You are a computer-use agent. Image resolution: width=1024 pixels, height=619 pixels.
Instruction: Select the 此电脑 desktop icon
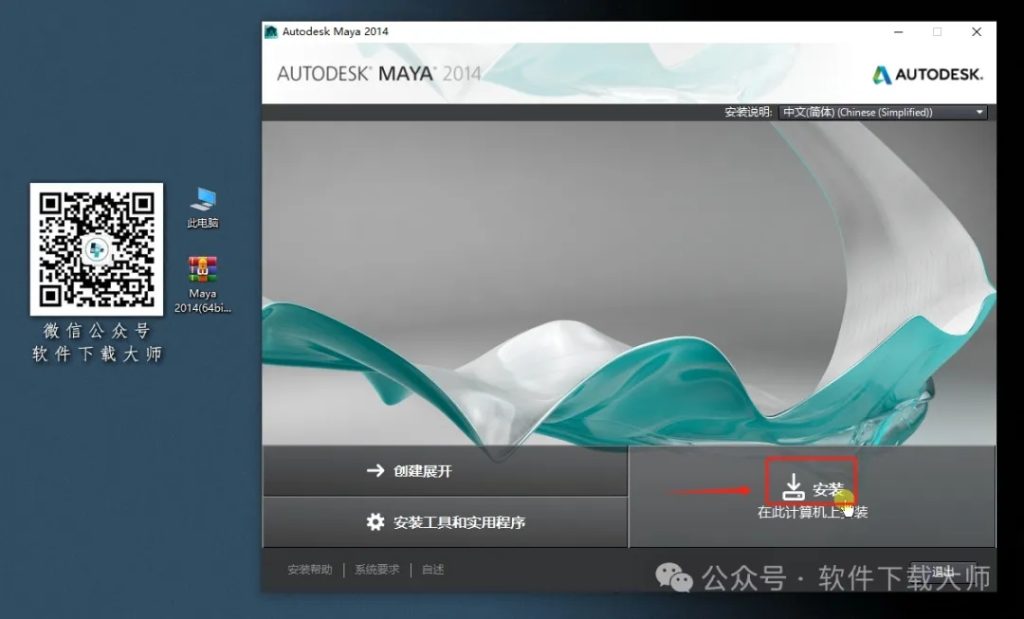click(x=202, y=208)
